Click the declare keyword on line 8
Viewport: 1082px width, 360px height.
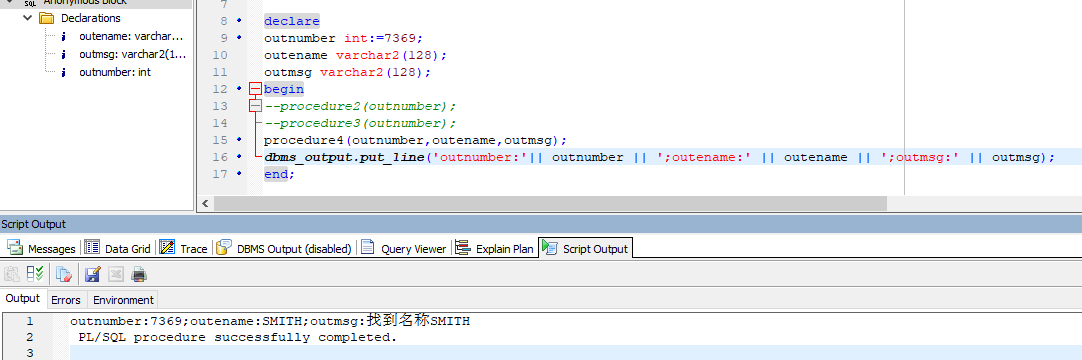point(291,21)
